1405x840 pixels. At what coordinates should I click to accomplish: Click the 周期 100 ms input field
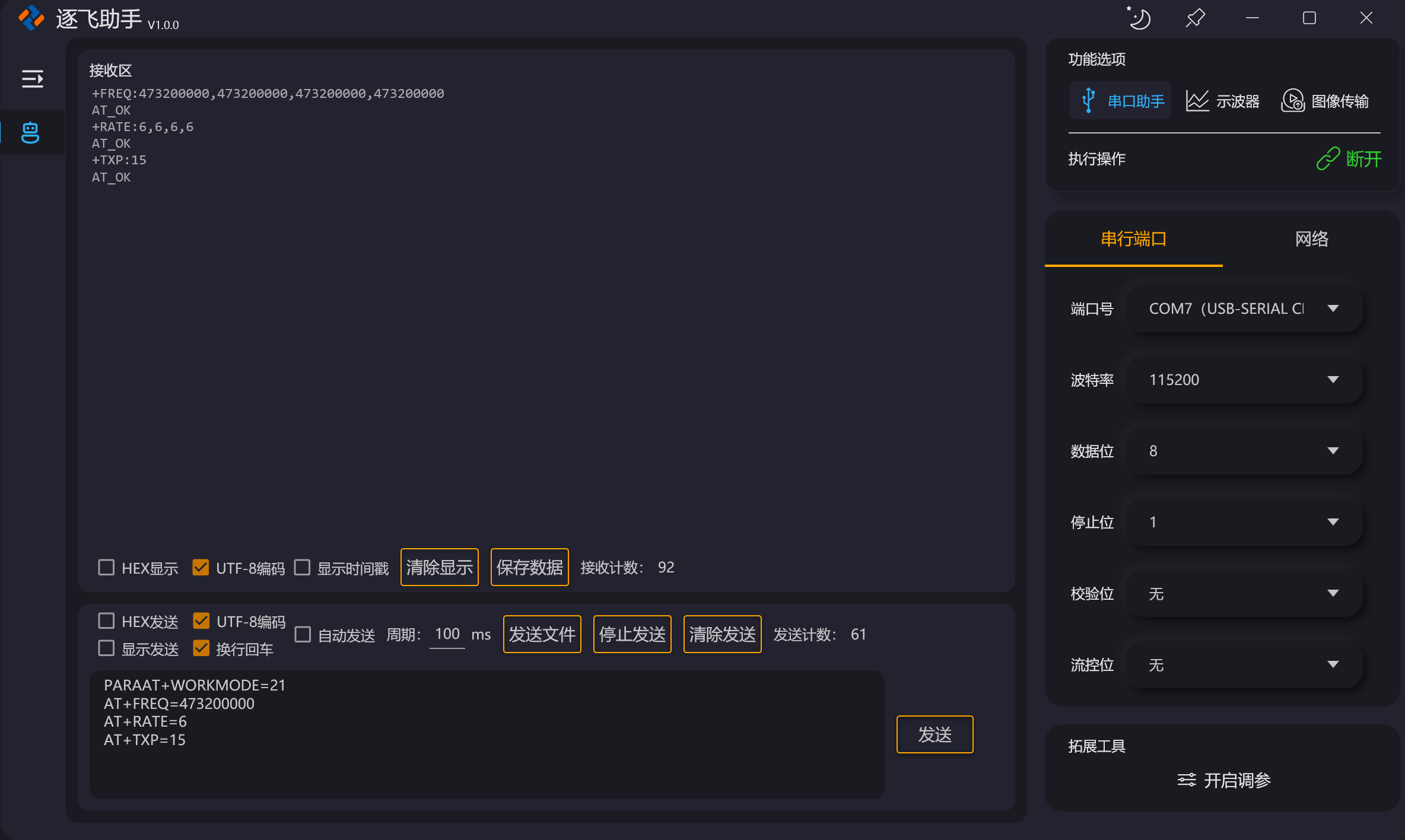coord(447,634)
